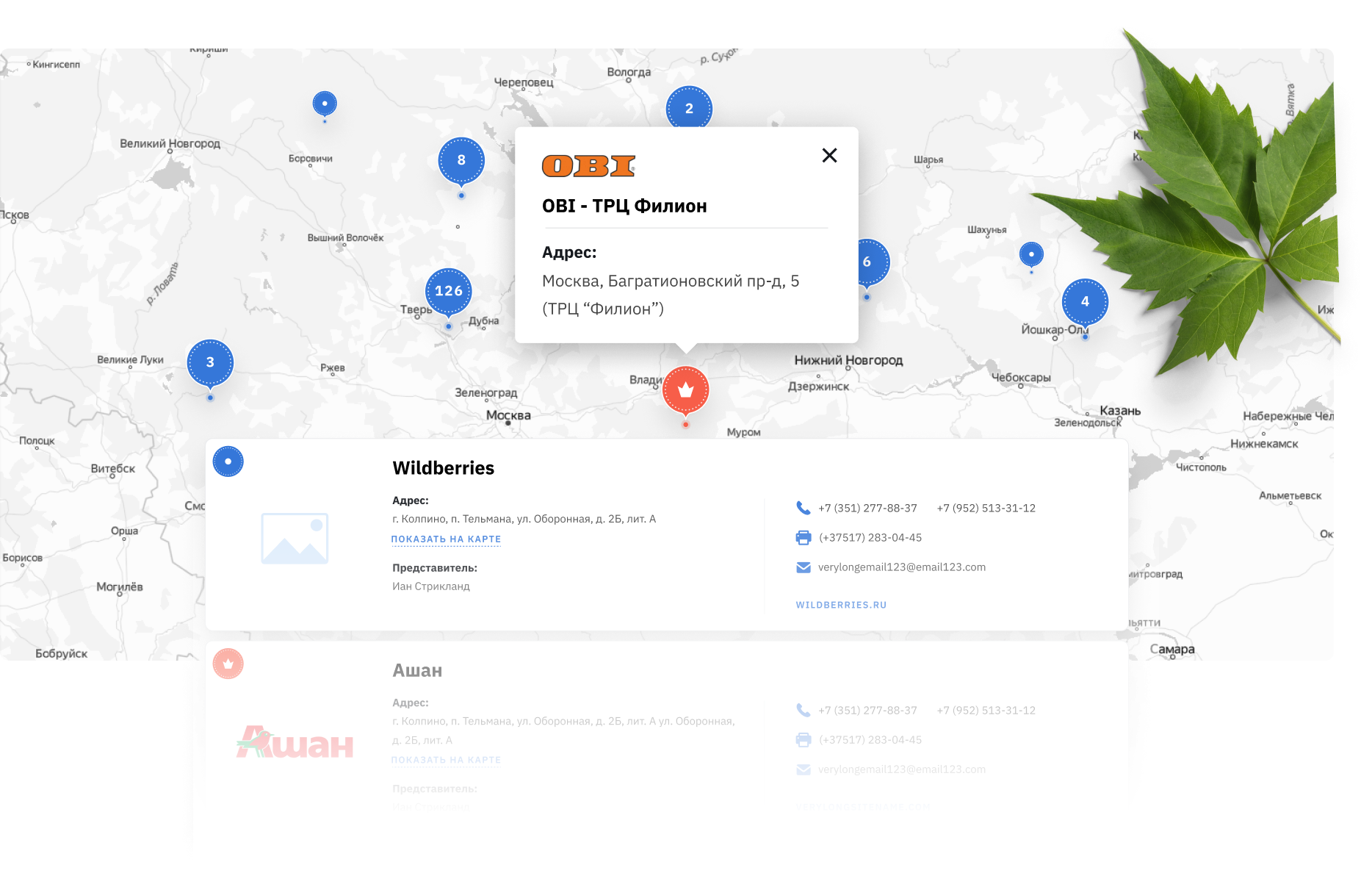This screenshot has width=1372, height=887.
Task: Click the 'Самара' map label
Action: (1172, 649)
